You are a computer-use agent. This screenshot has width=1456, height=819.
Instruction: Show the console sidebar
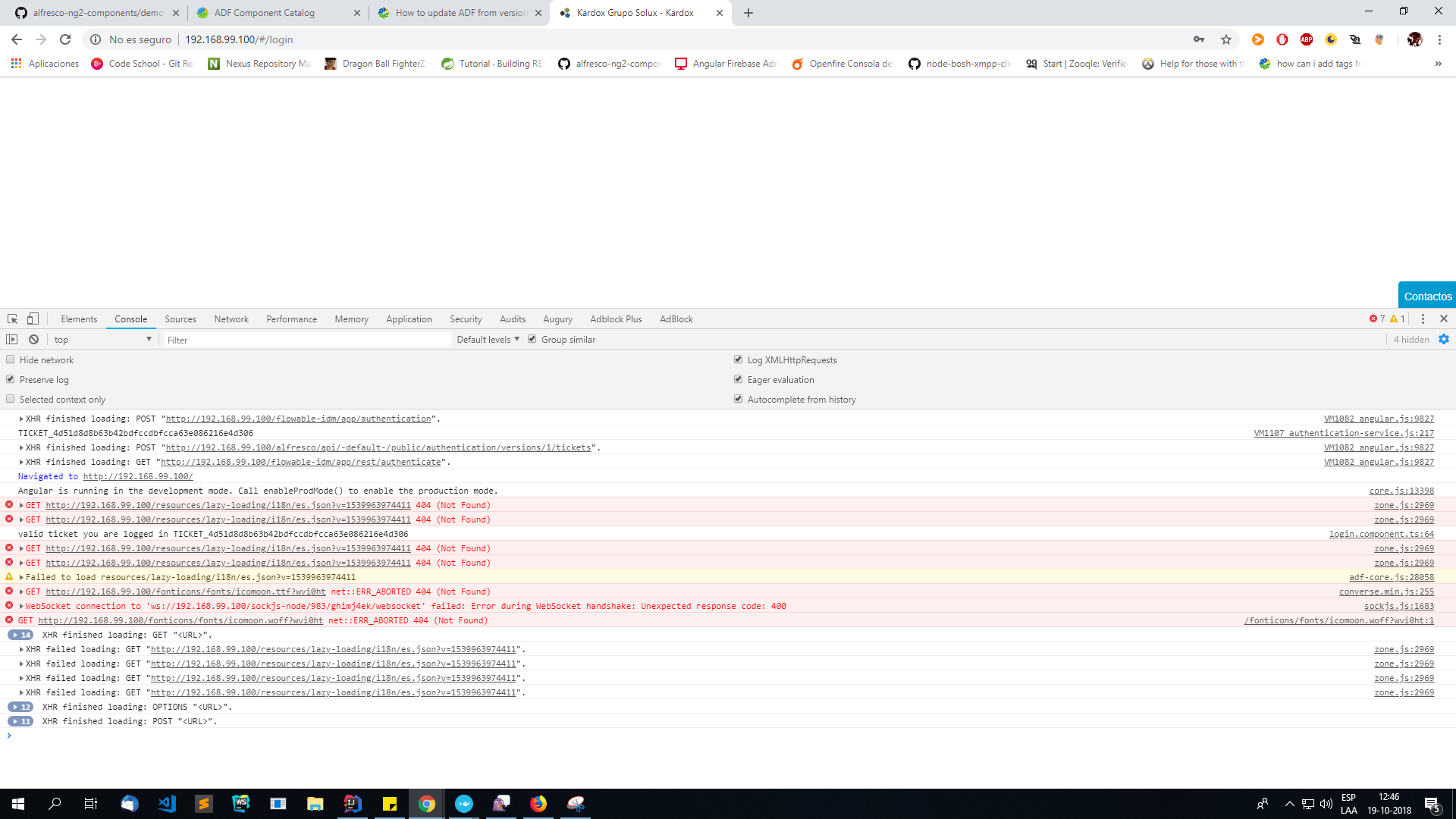point(12,340)
